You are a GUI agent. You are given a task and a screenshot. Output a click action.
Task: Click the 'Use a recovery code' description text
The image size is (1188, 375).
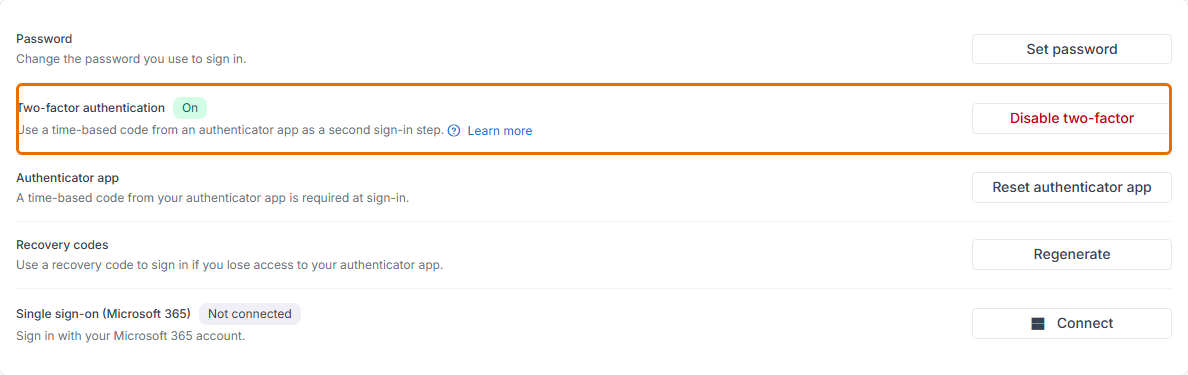click(230, 265)
